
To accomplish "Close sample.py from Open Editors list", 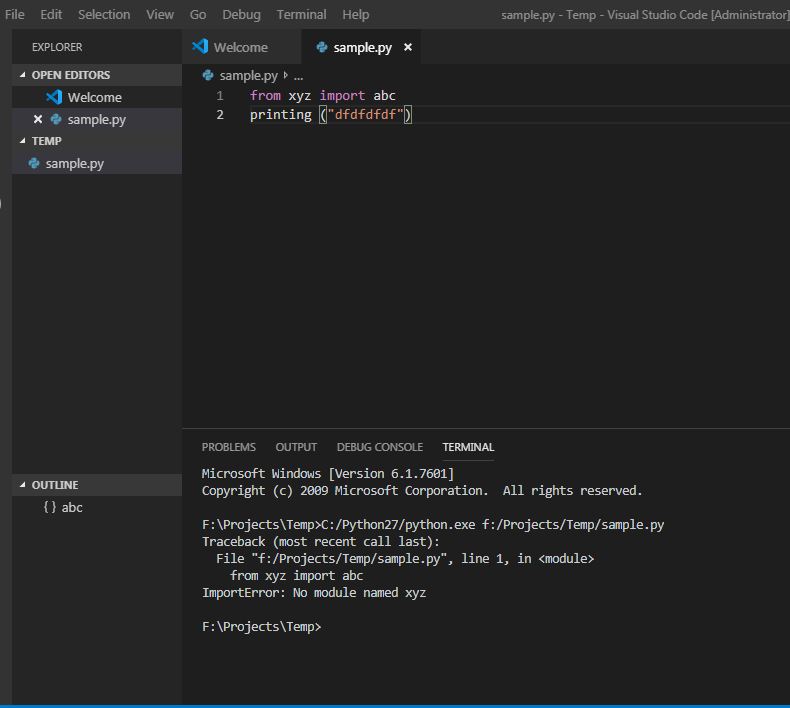I will click(x=38, y=119).
